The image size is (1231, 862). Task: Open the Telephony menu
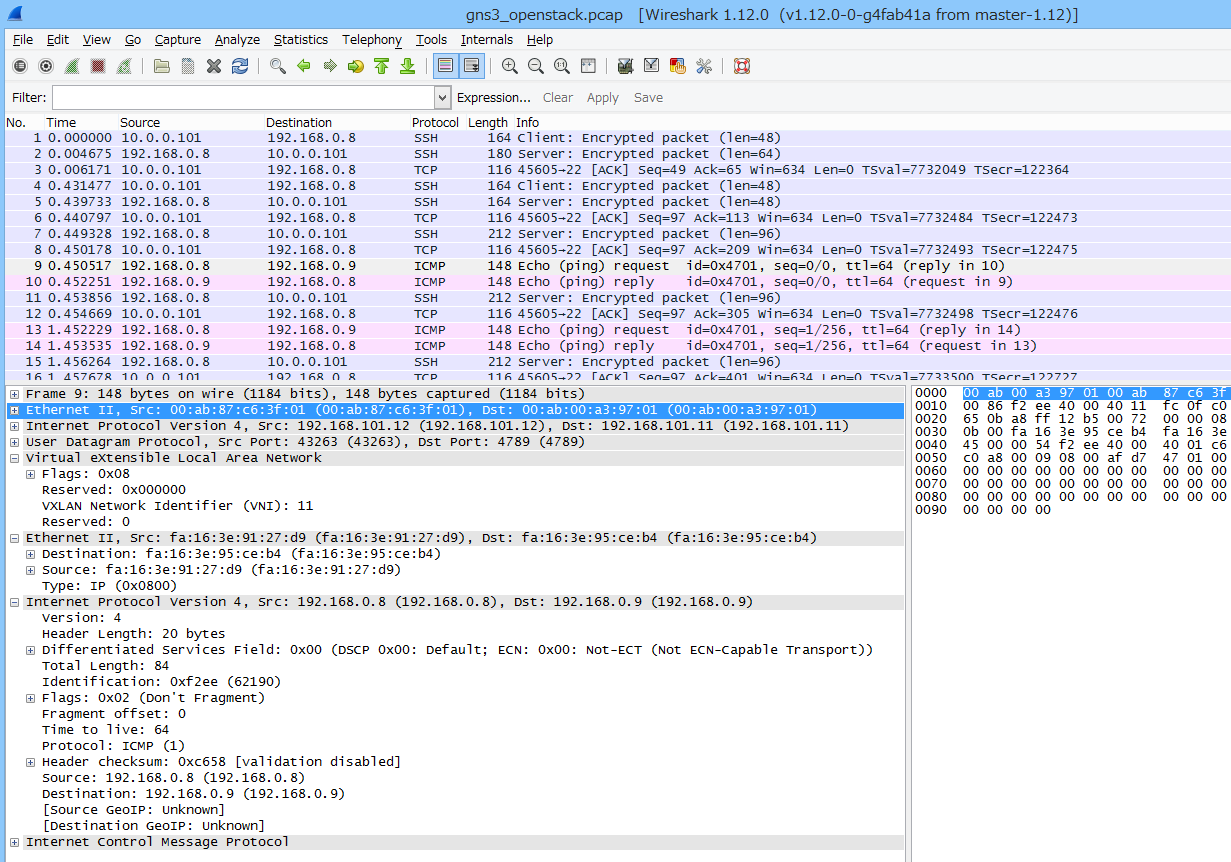point(371,39)
